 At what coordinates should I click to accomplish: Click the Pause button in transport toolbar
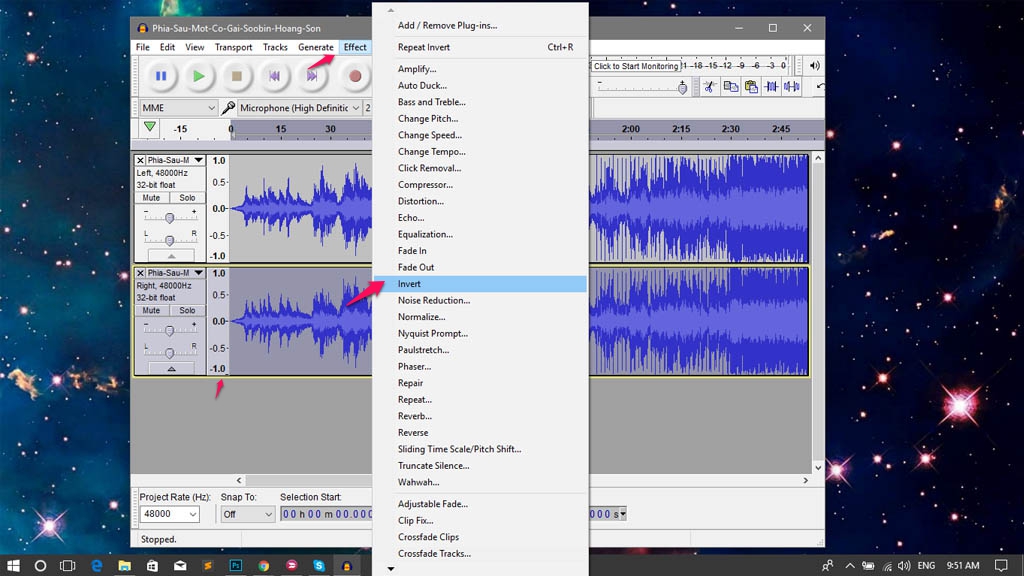point(160,76)
